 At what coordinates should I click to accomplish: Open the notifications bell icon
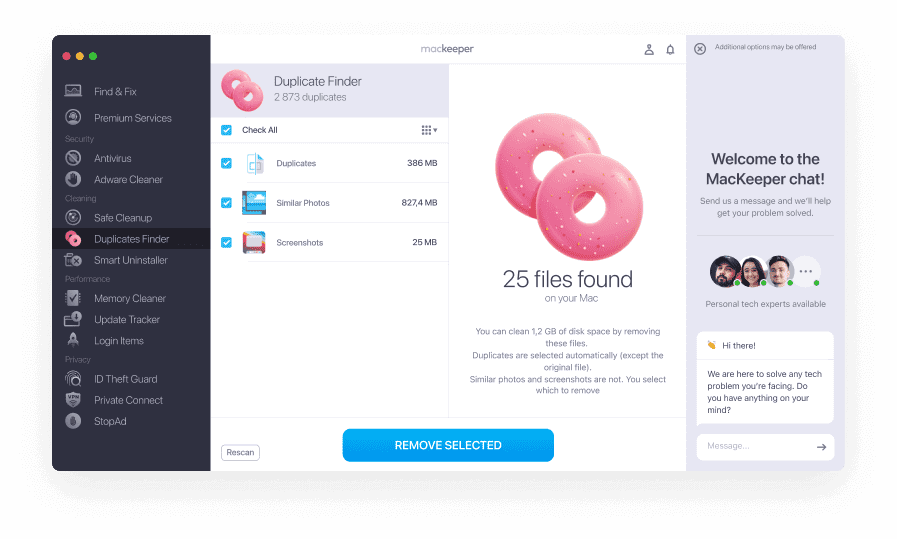click(x=670, y=50)
